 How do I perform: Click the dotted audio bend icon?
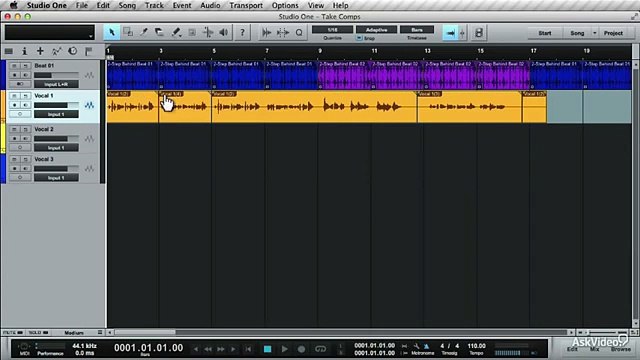283,33
